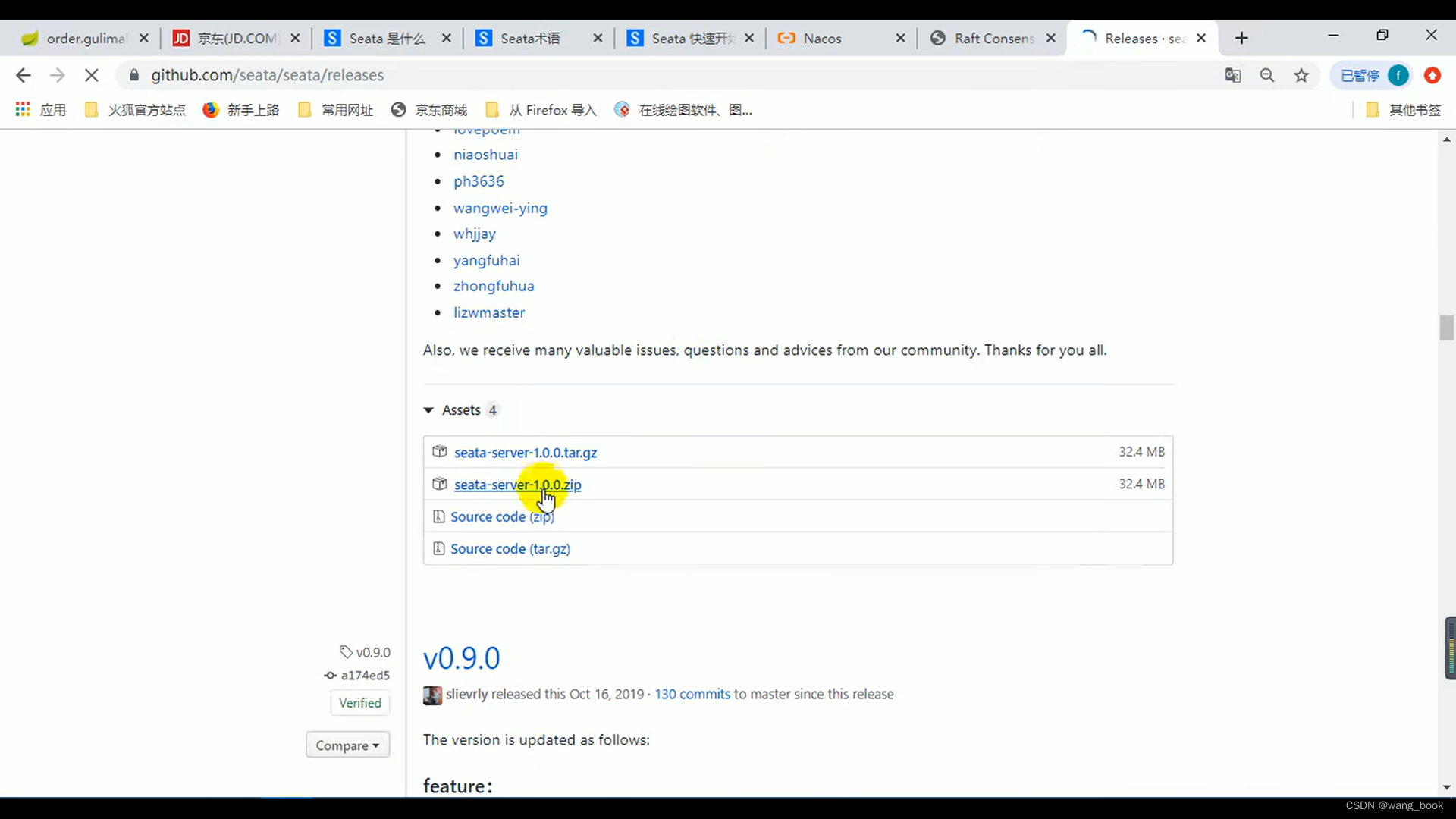Screen dimensions: 1456x819
Task: Open contributor yangfuhai's profile
Action: coord(487,260)
